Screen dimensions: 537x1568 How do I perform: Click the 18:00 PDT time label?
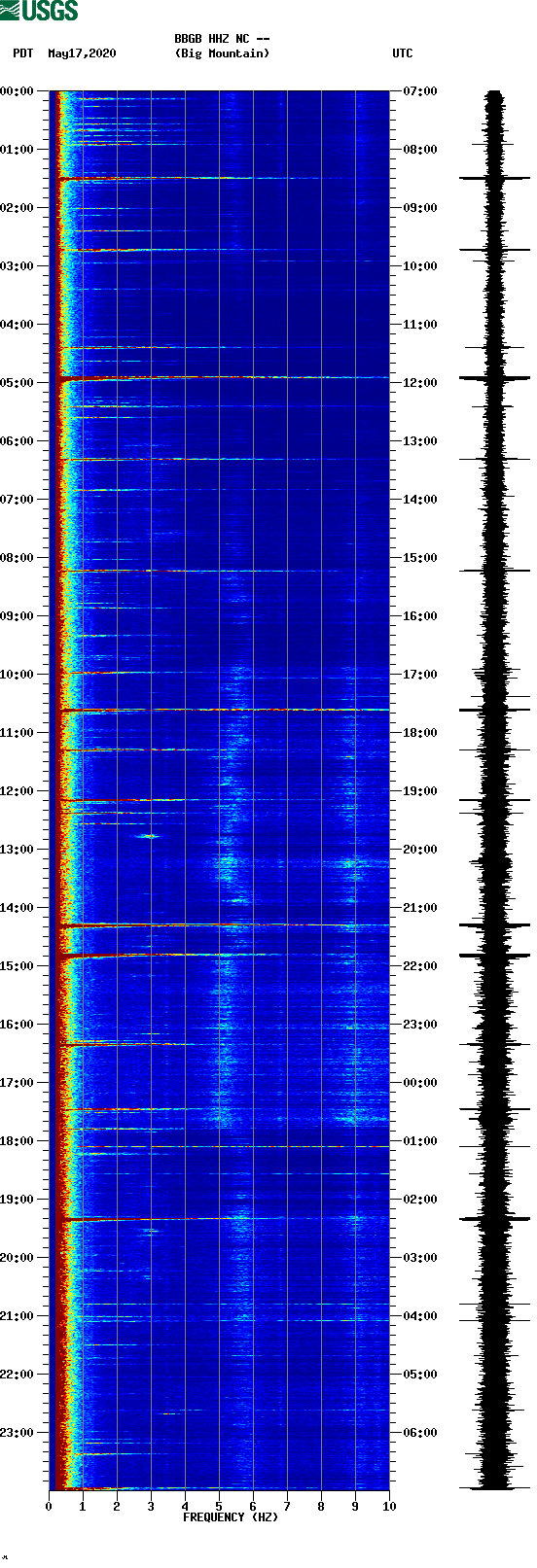[x=18, y=1141]
